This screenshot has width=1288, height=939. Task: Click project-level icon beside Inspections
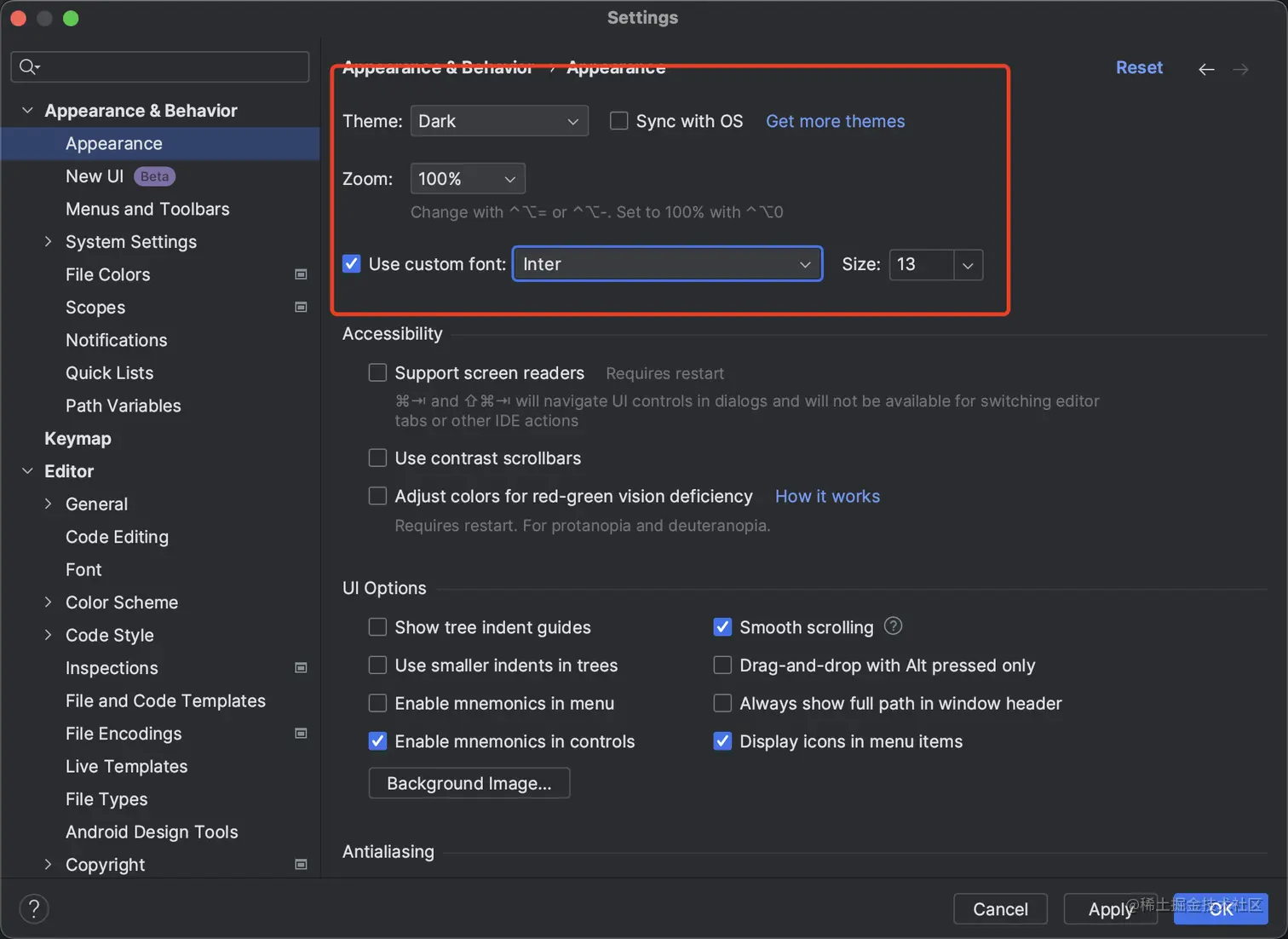(x=301, y=668)
